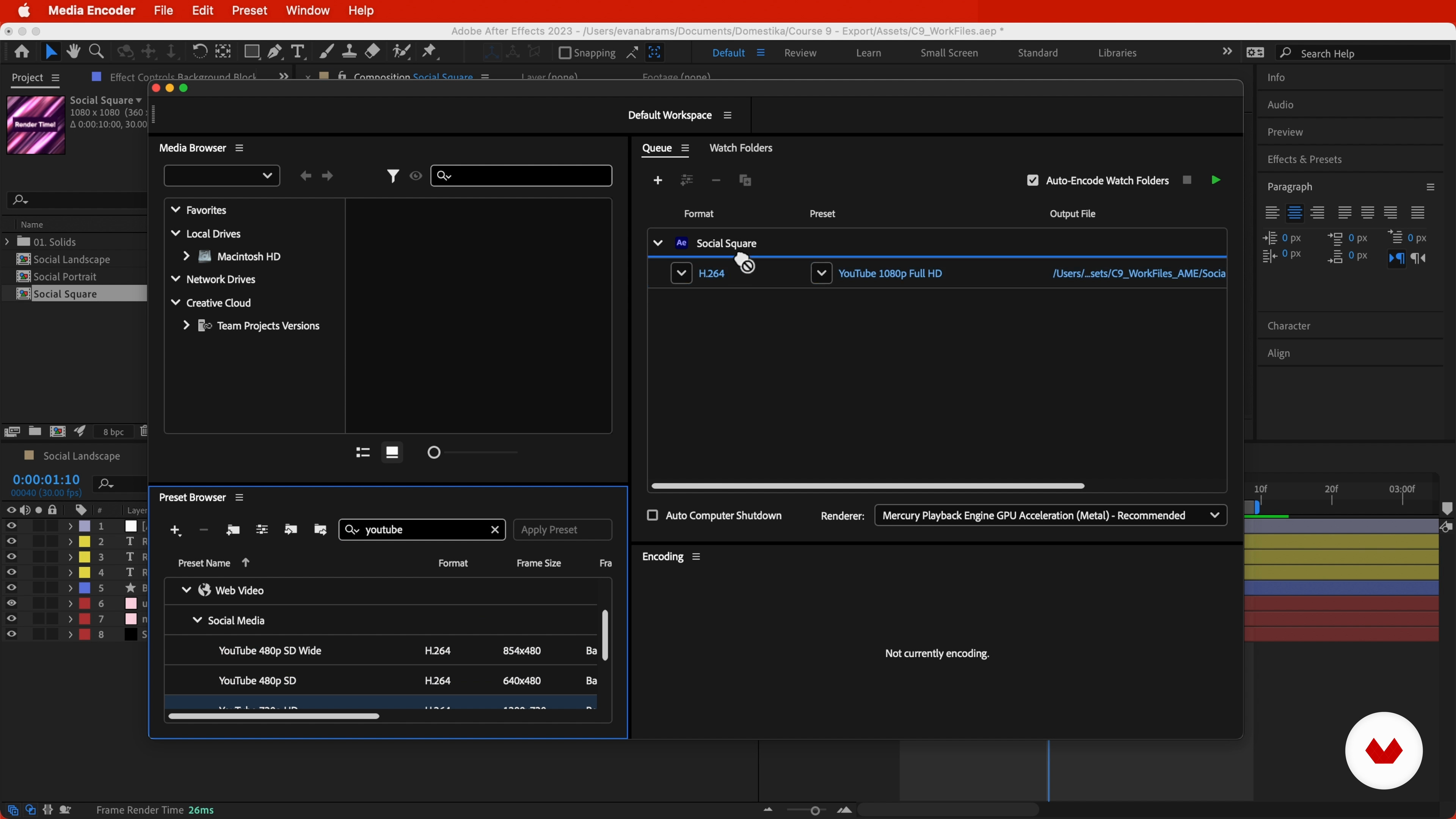Click the Social Square composition thumbnail
This screenshot has height=819, width=1456.
(36, 125)
